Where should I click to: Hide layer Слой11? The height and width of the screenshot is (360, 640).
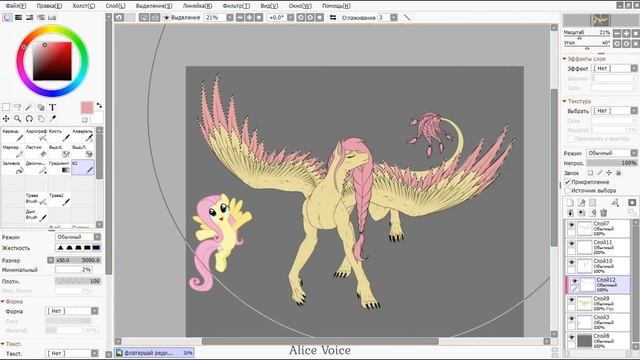click(x=571, y=244)
